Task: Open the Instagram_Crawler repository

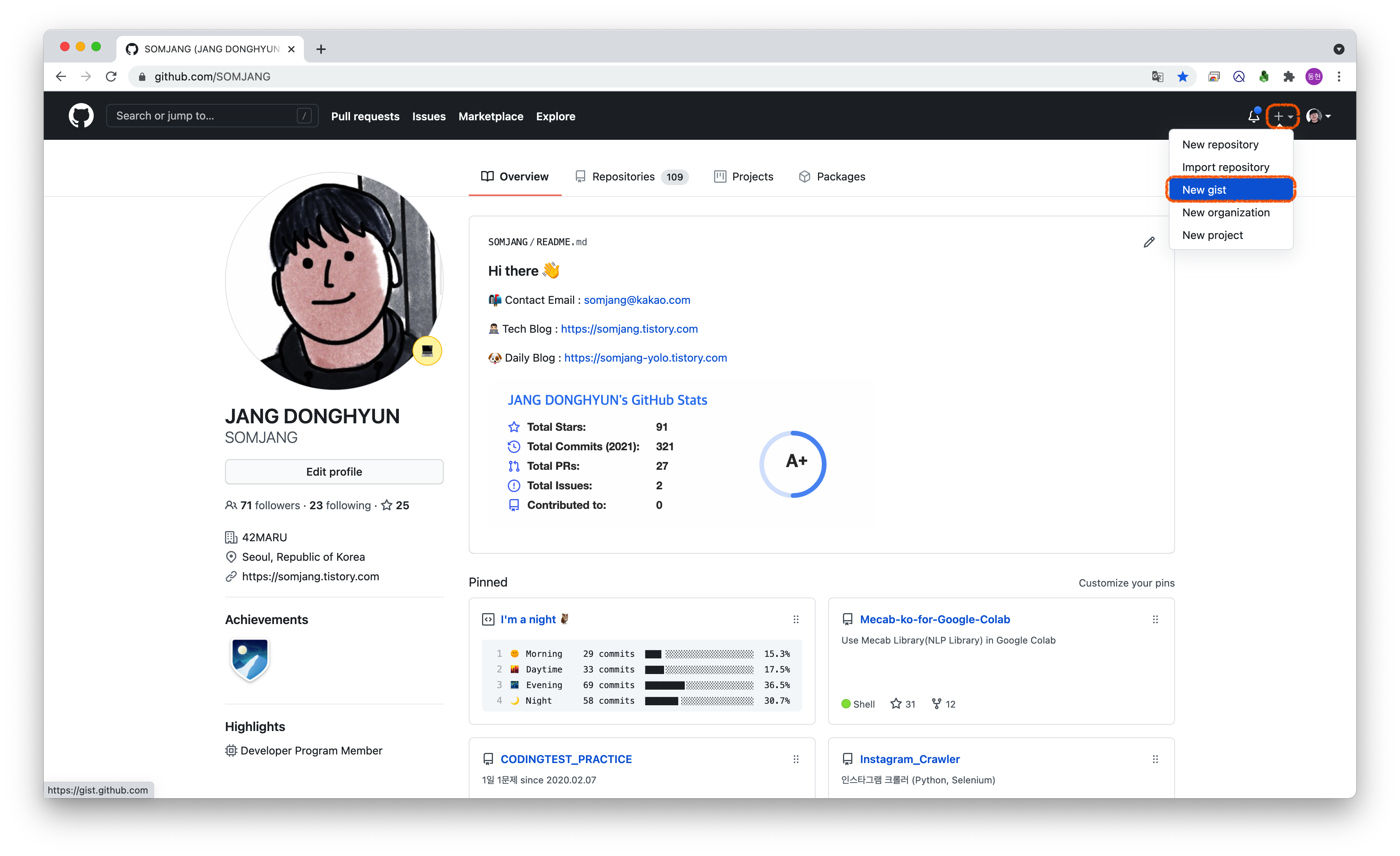Action: pyautogui.click(x=910, y=759)
